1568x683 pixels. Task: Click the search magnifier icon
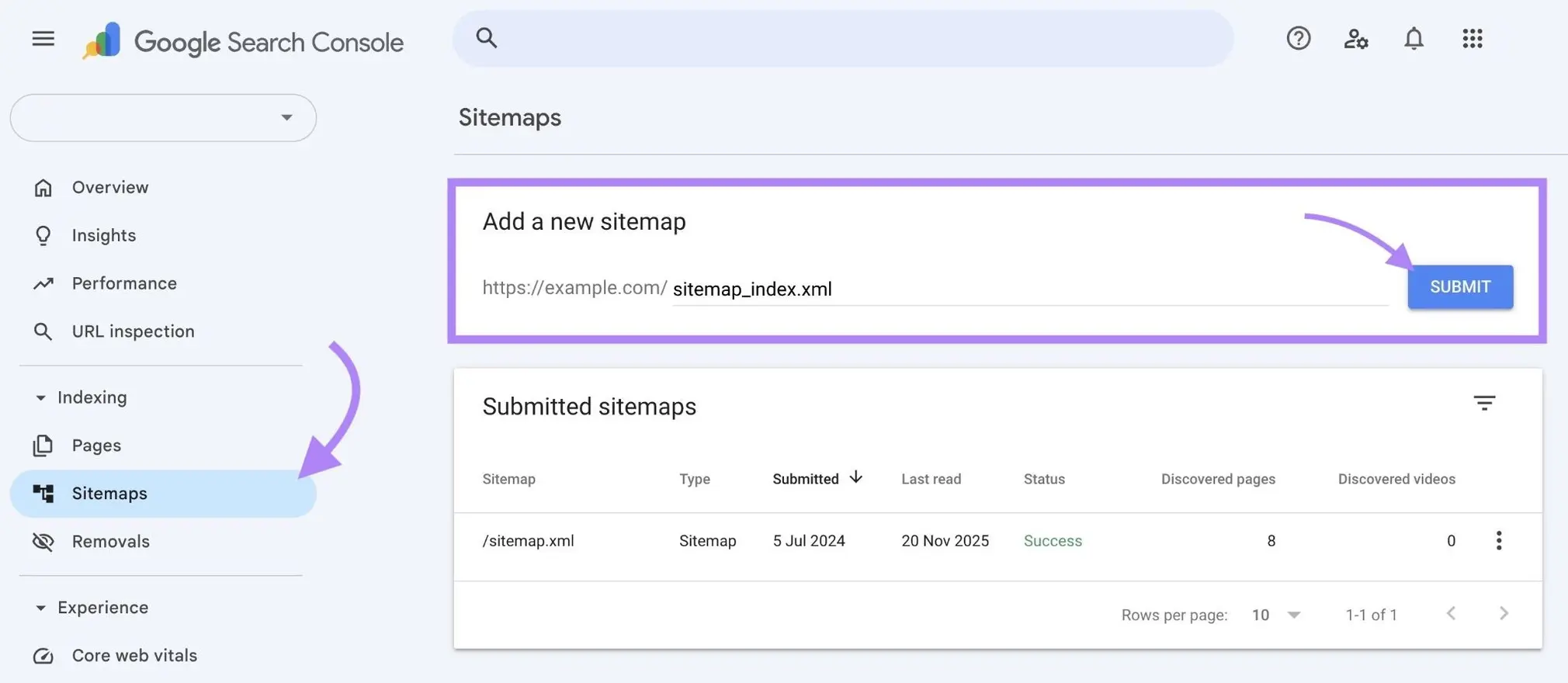[x=486, y=37]
